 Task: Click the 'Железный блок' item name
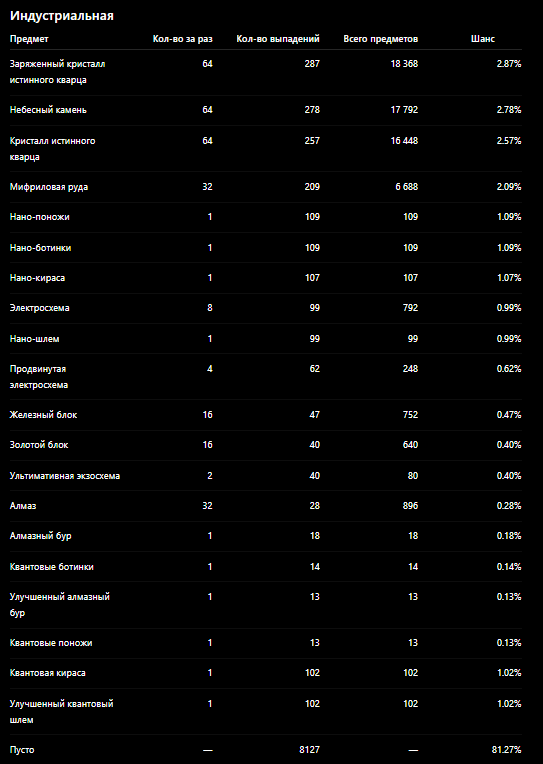tap(43, 415)
